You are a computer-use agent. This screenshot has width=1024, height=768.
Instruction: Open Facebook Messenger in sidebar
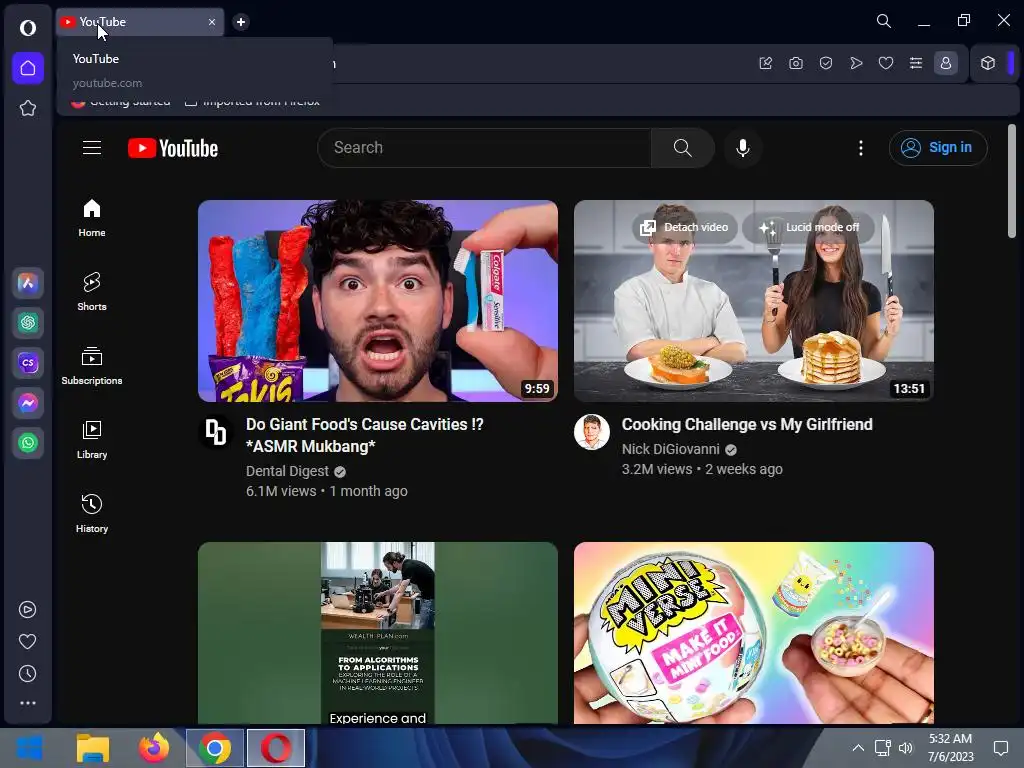(27, 403)
